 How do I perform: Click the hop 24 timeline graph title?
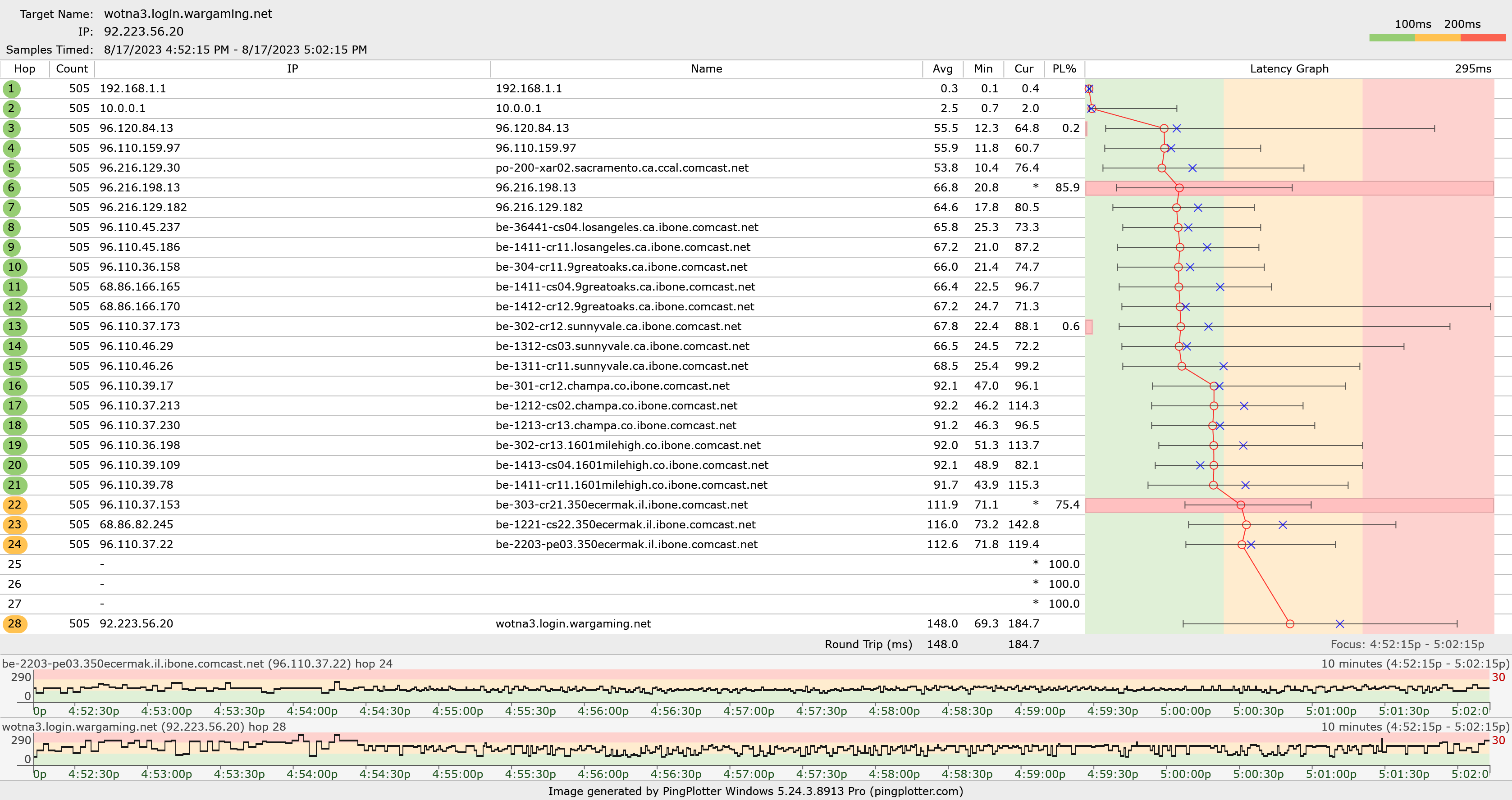(x=197, y=664)
